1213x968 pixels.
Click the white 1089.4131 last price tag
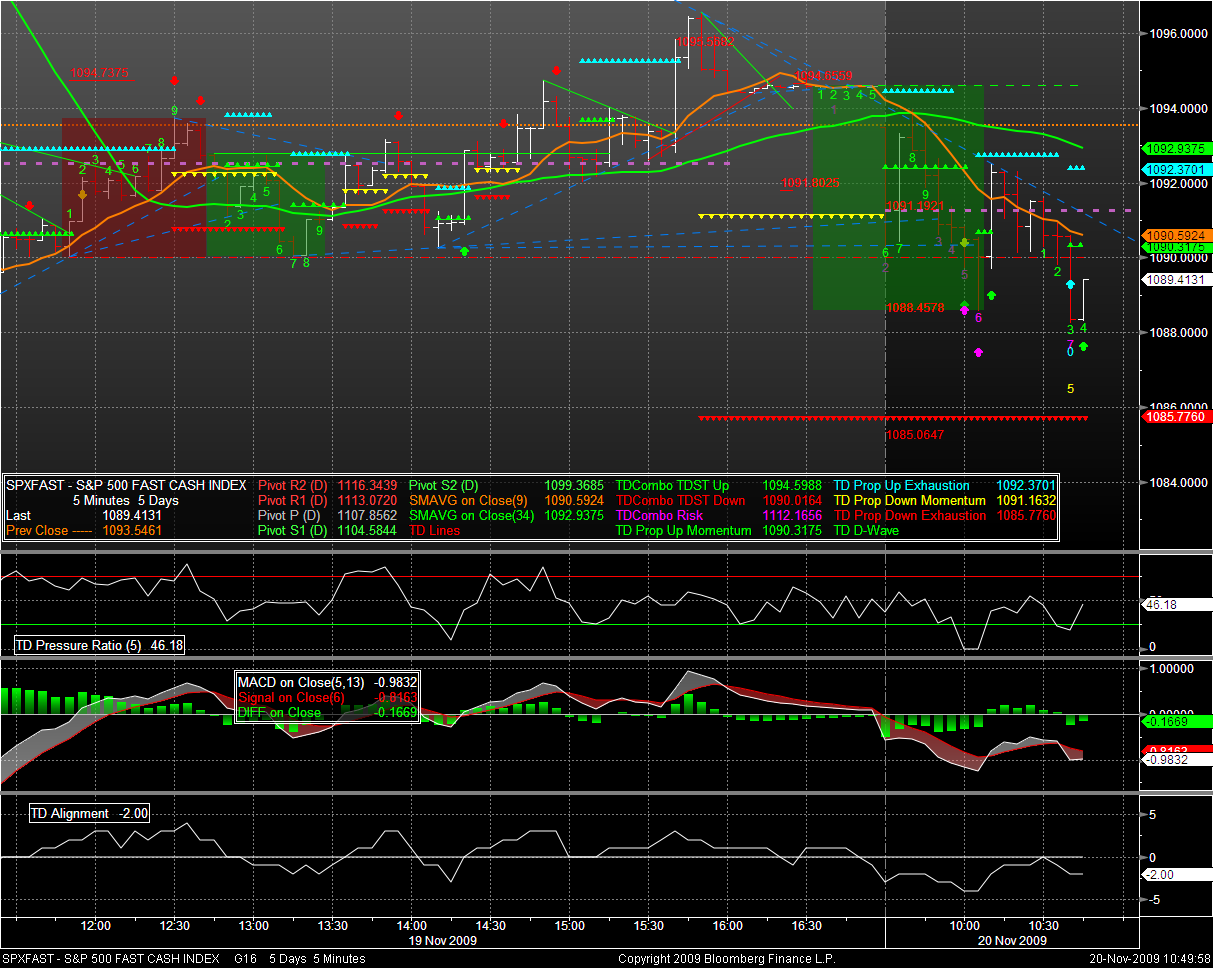pos(1176,280)
